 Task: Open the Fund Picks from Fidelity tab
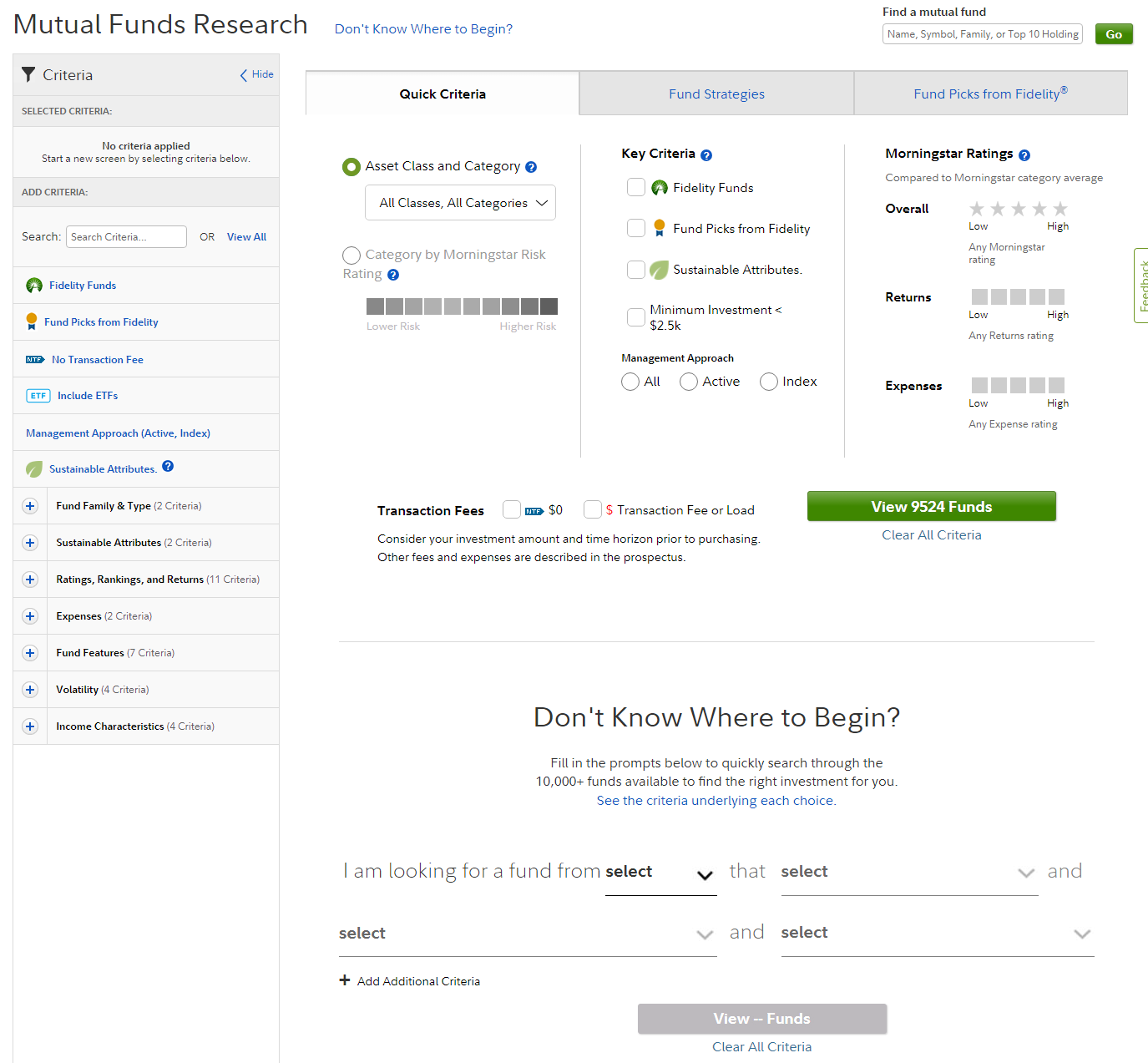tap(990, 94)
